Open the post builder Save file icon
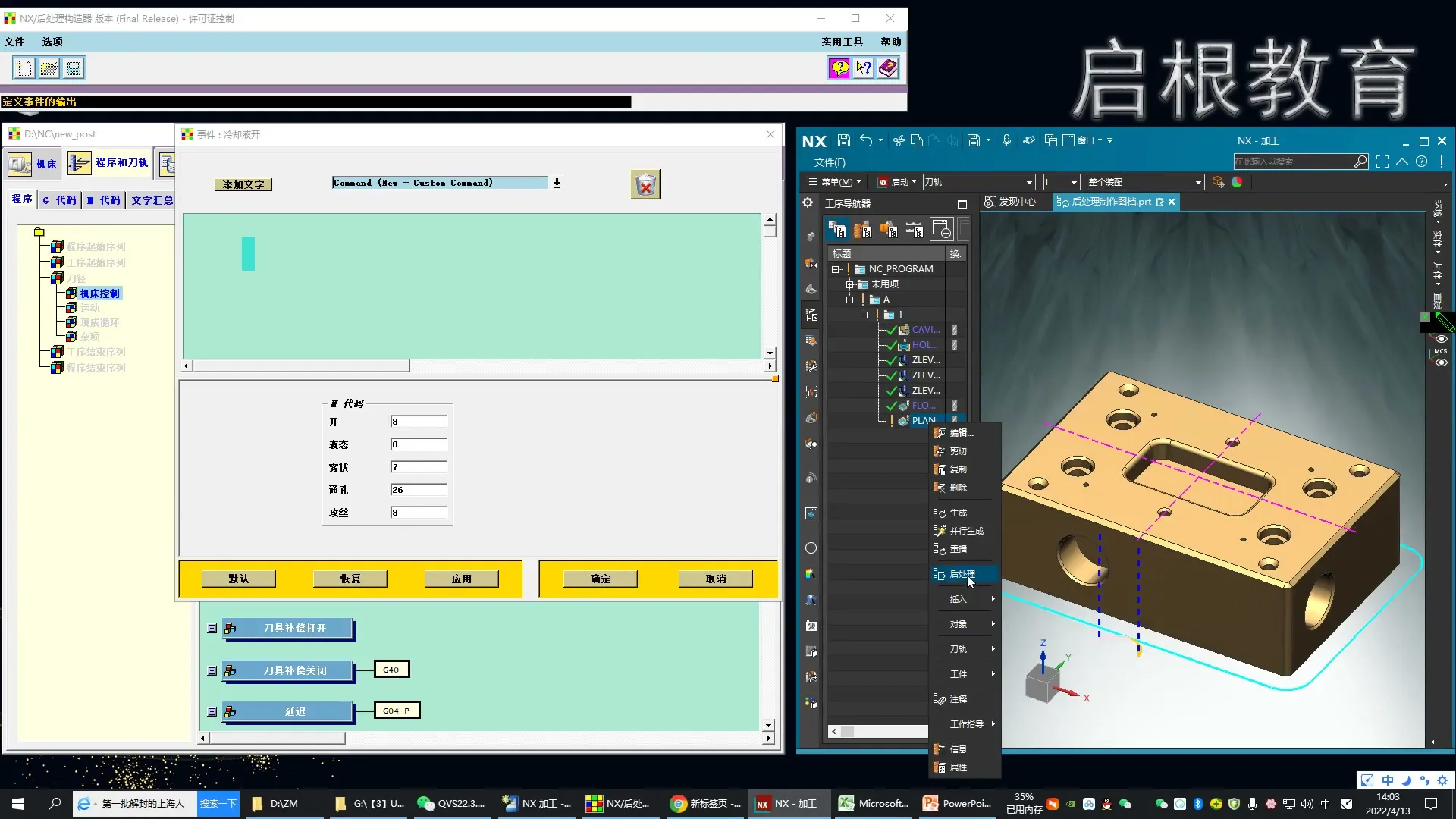Screen dimensions: 1456x819 [74, 68]
